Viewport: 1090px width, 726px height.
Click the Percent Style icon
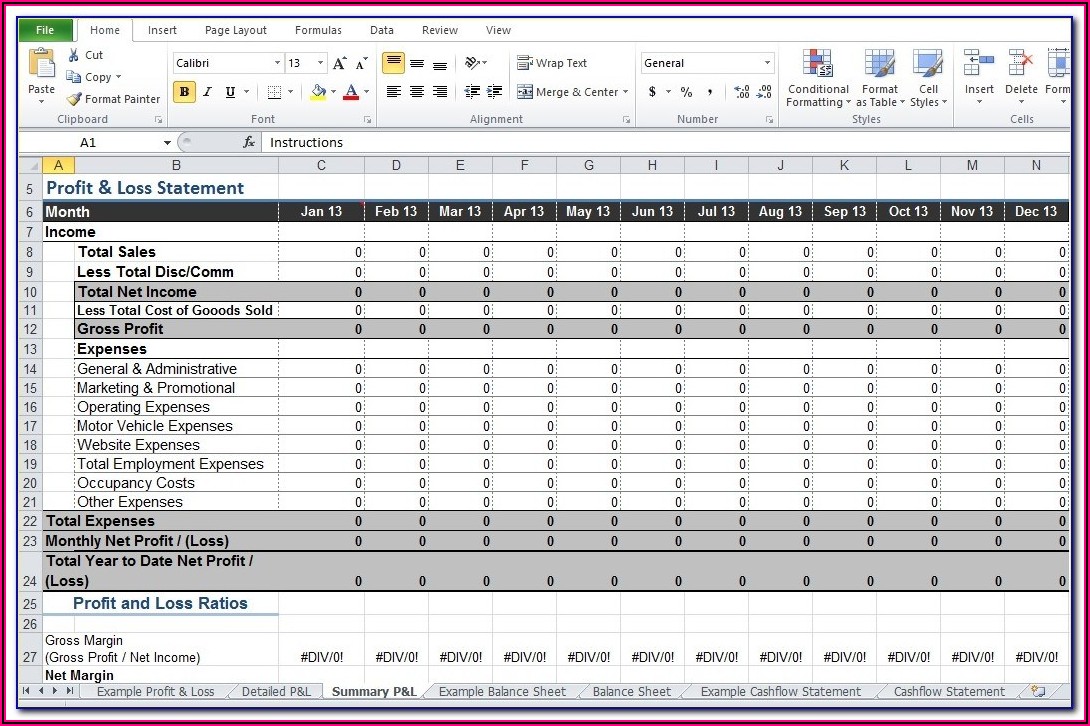click(686, 92)
